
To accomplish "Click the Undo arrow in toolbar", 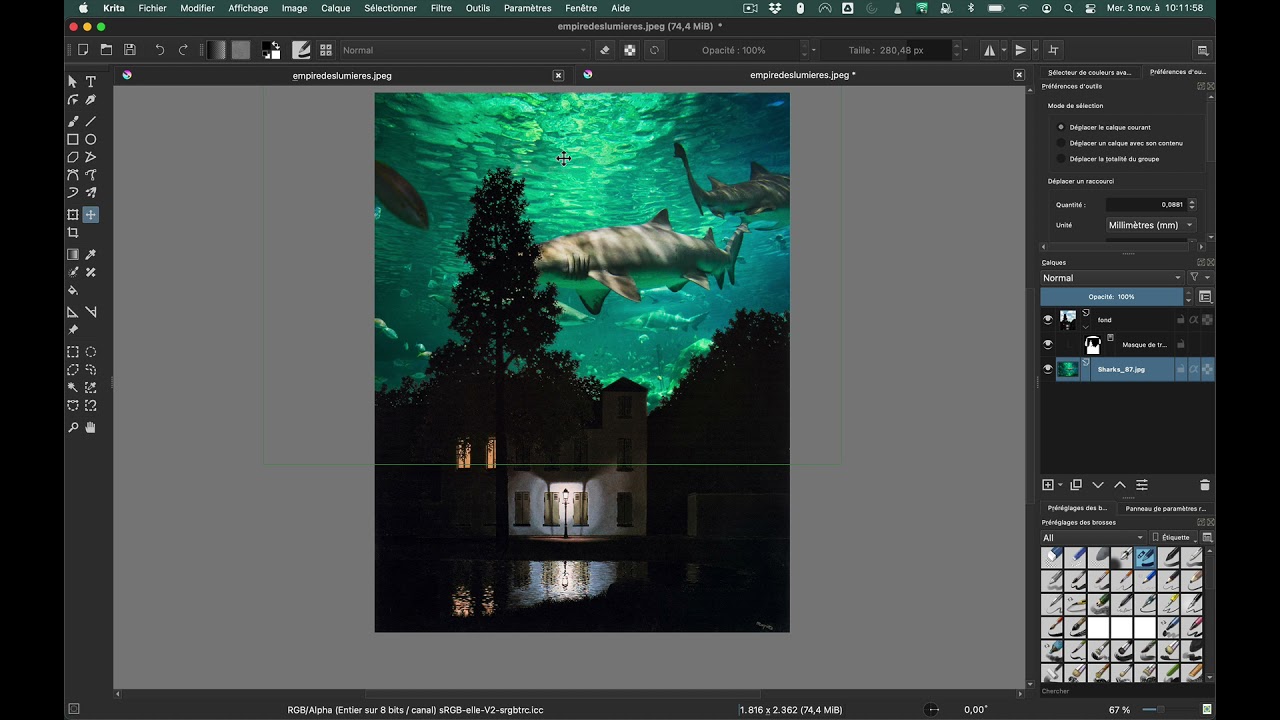I will pyautogui.click(x=159, y=50).
